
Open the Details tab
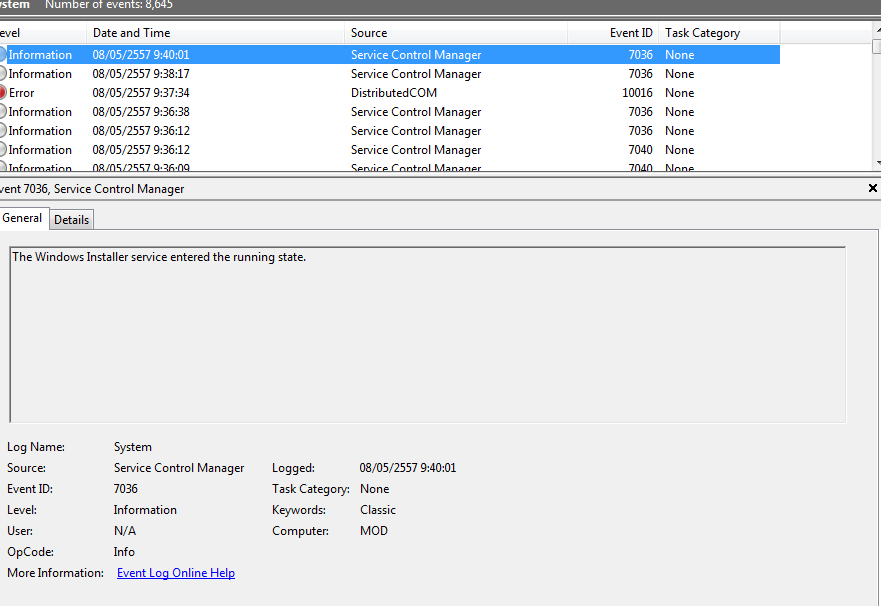pos(71,219)
